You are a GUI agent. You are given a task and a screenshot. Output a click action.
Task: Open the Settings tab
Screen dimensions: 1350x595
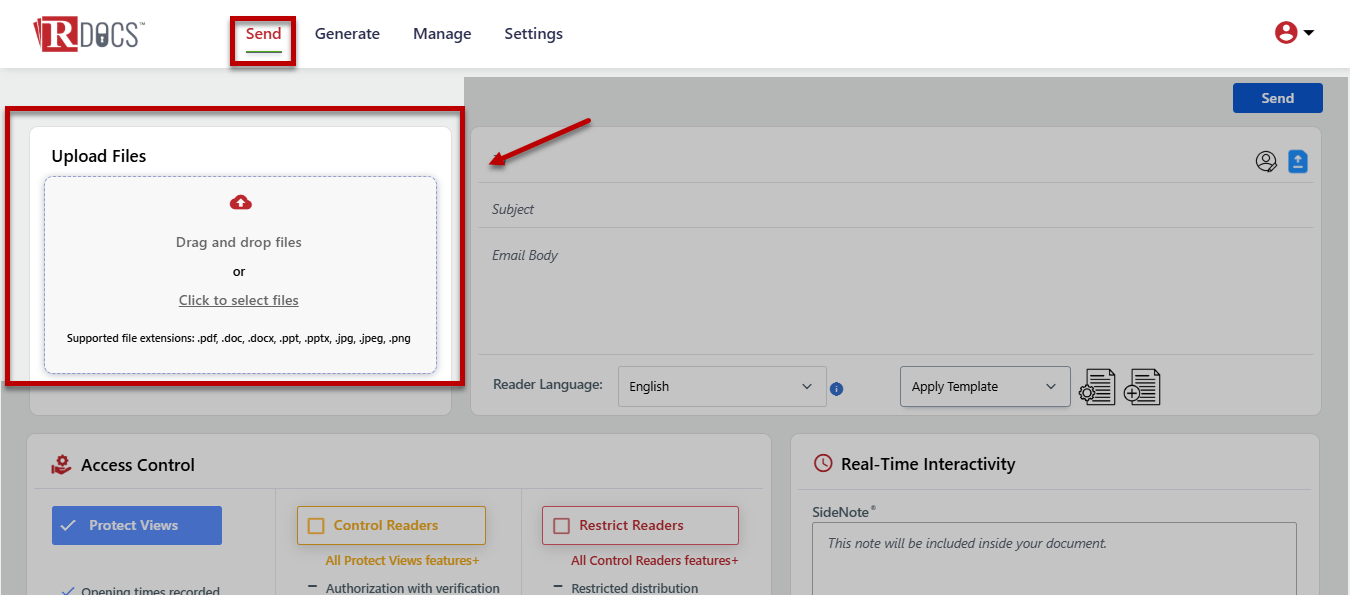[x=533, y=34]
